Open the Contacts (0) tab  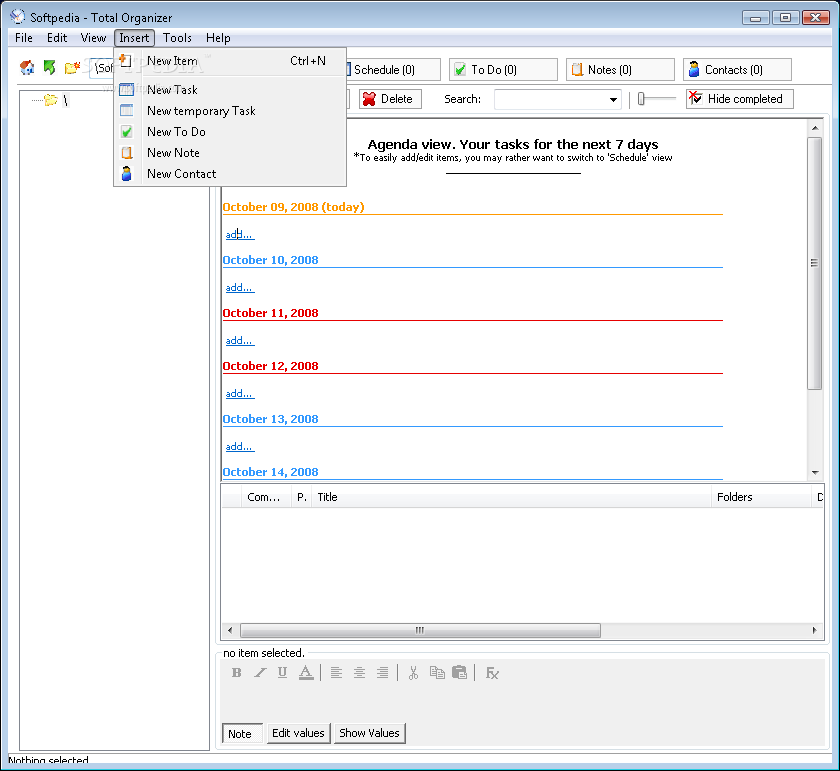(x=737, y=70)
